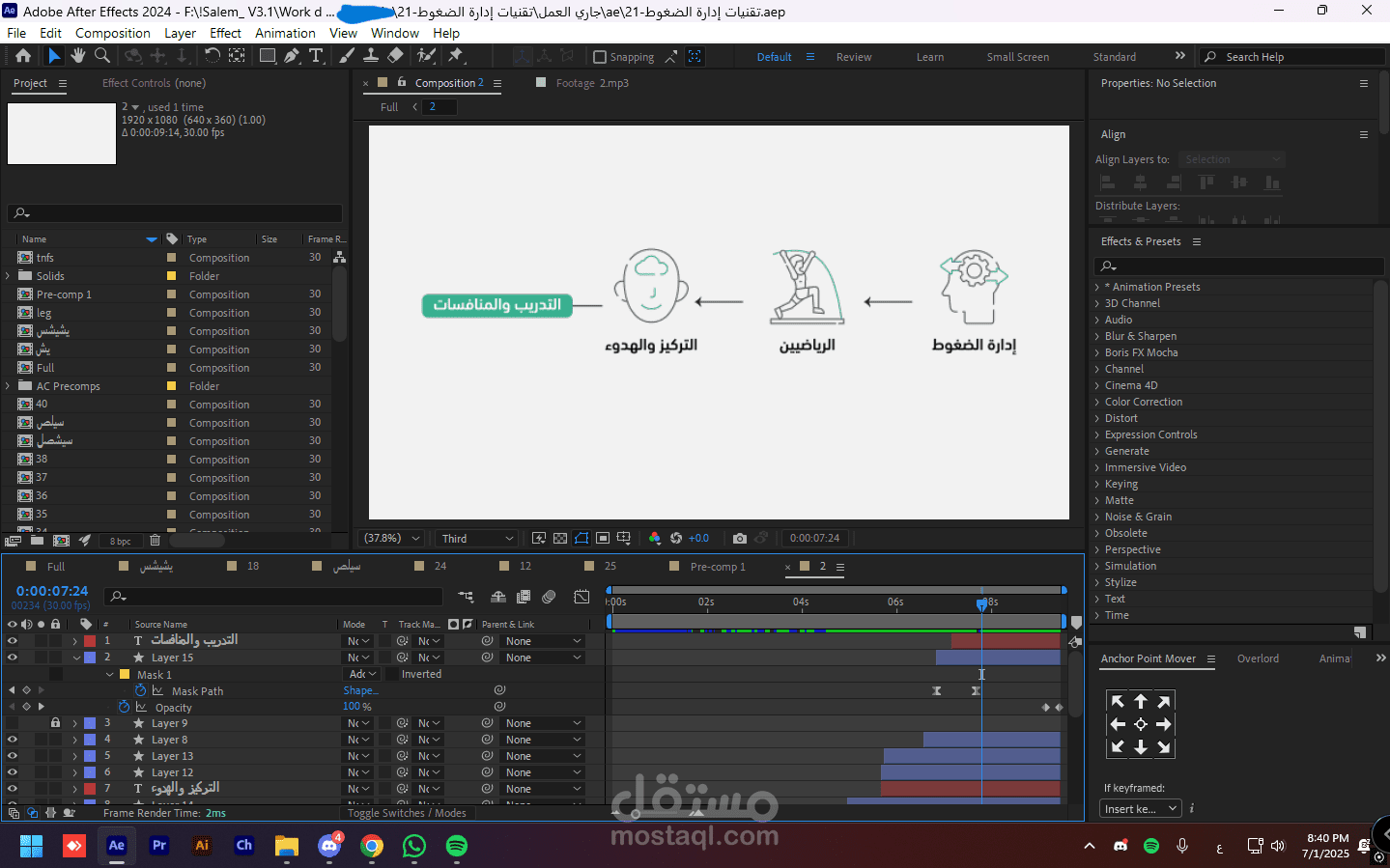Toggle mask and shape path visibility icon
The height and width of the screenshot is (868, 1390).
click(582, 539)
